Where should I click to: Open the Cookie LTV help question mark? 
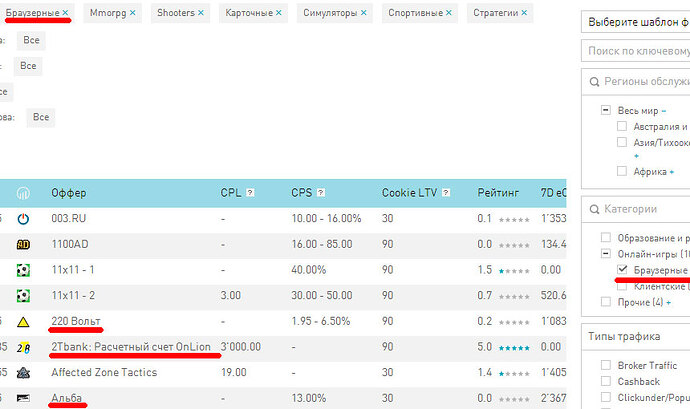click(446, 192)
